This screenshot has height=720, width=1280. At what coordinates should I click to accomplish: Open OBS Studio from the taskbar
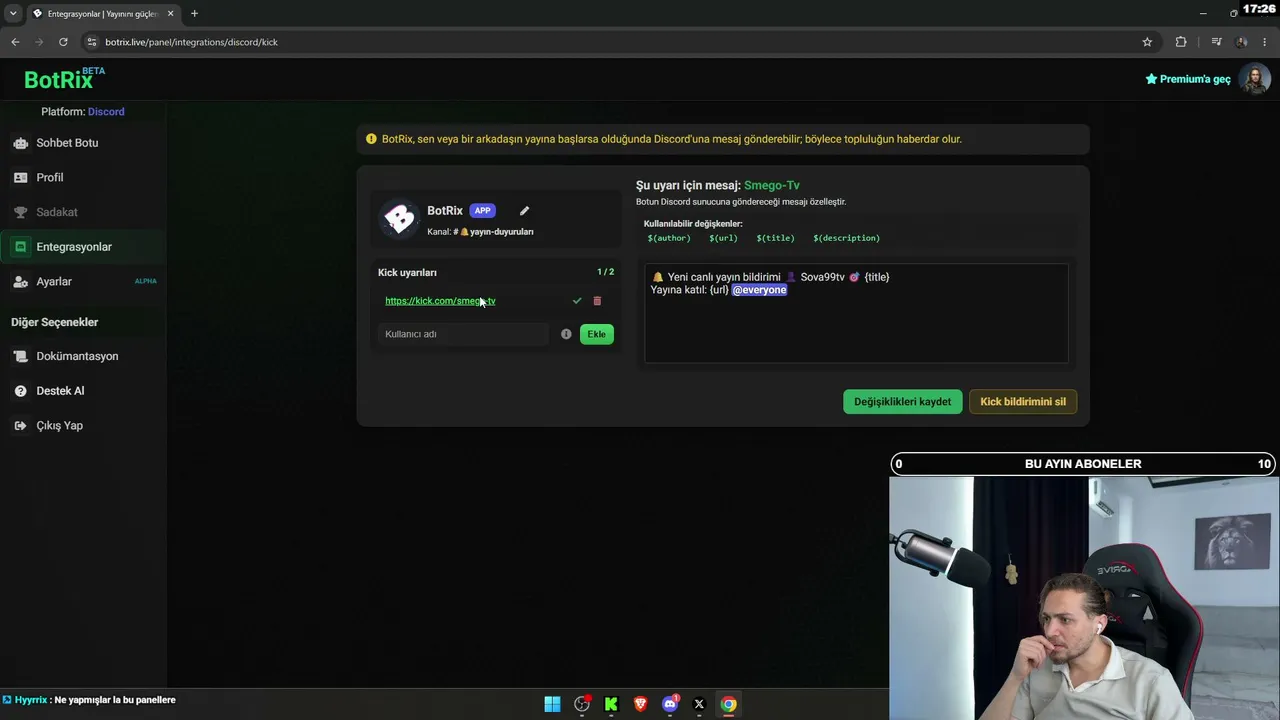[x=582, y=704]
